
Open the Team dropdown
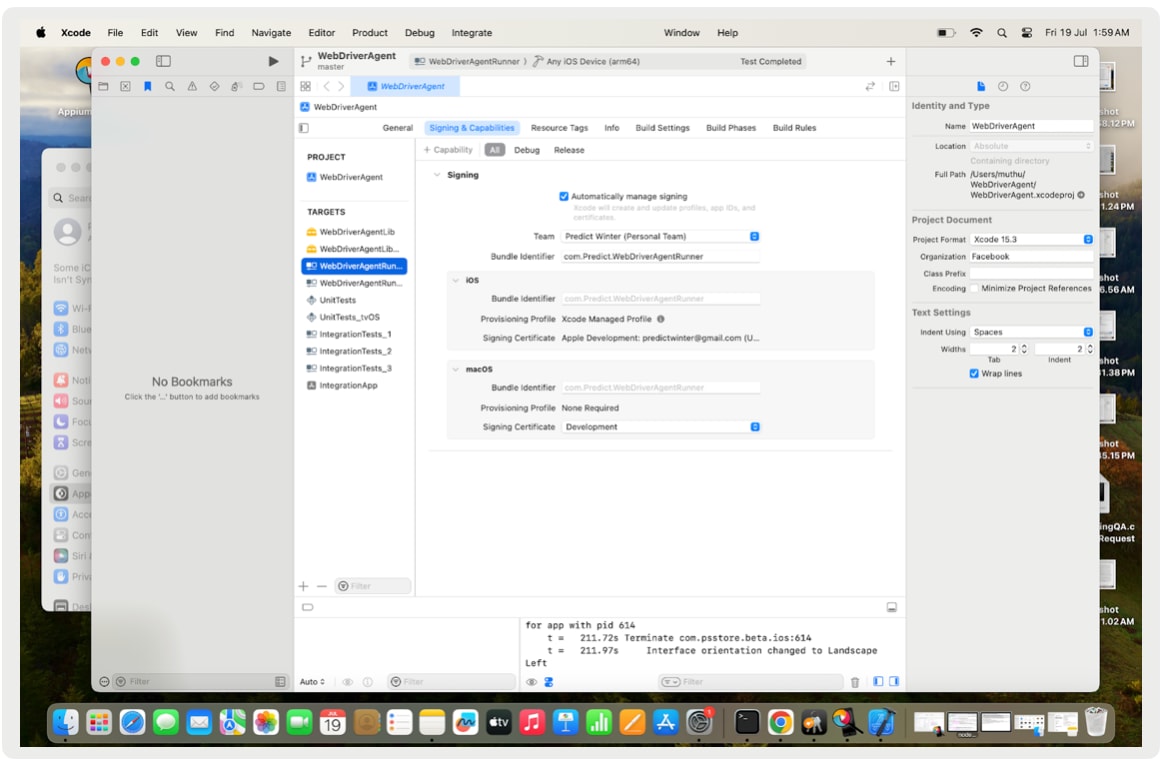tap(660, 236)
